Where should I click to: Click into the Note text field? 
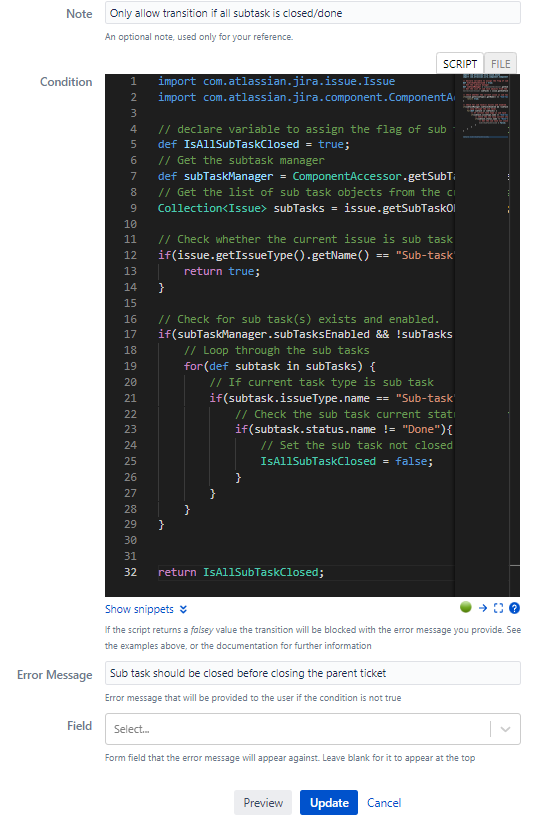click(x=312, y=13)
